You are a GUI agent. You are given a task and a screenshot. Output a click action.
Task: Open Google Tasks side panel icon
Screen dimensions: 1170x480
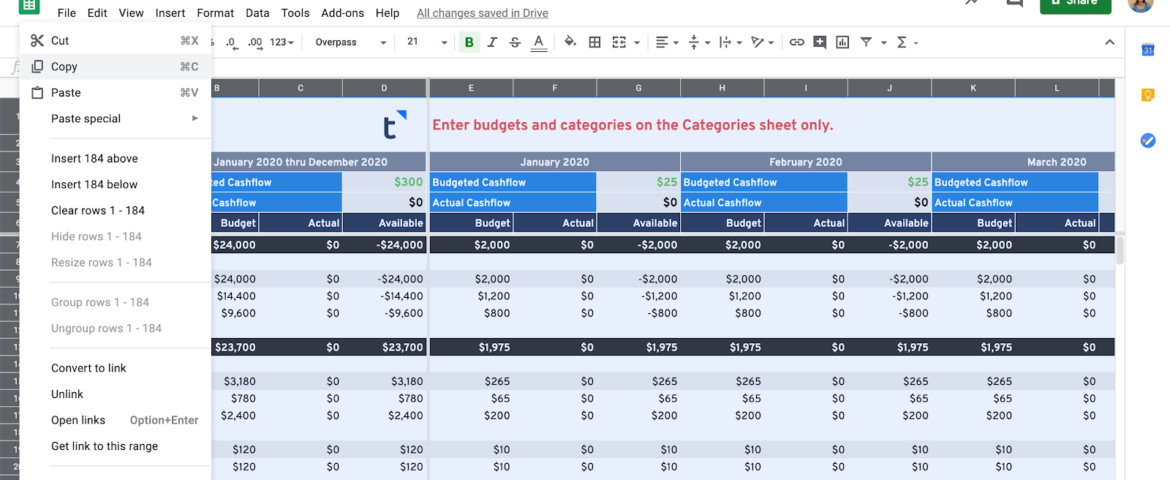click(1148, 140)
